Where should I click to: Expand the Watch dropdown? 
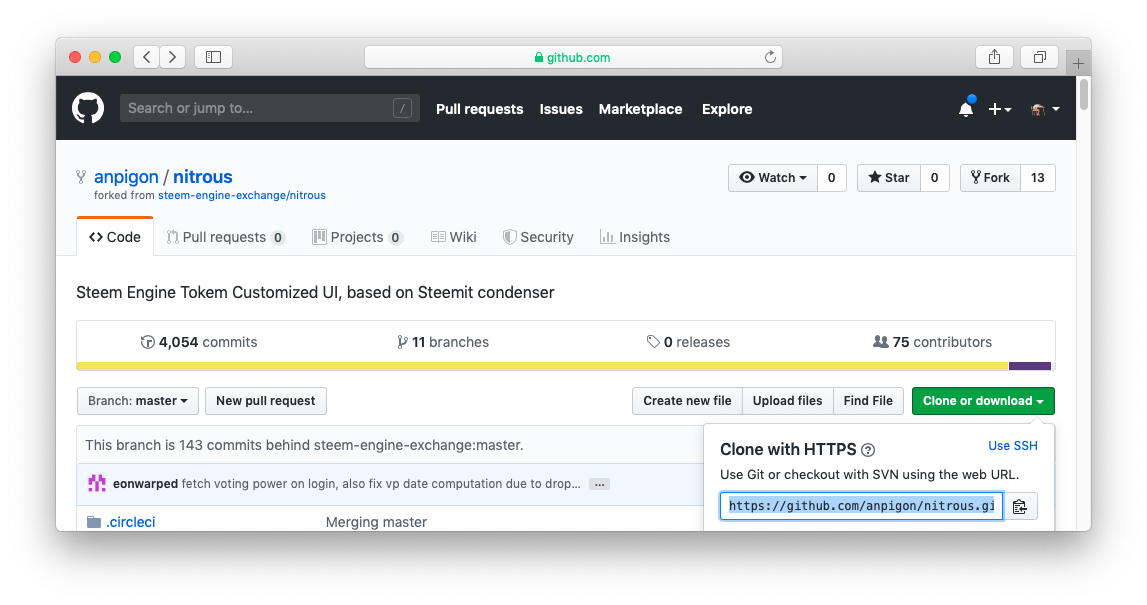pyautogui.click(x=773, y=178)
